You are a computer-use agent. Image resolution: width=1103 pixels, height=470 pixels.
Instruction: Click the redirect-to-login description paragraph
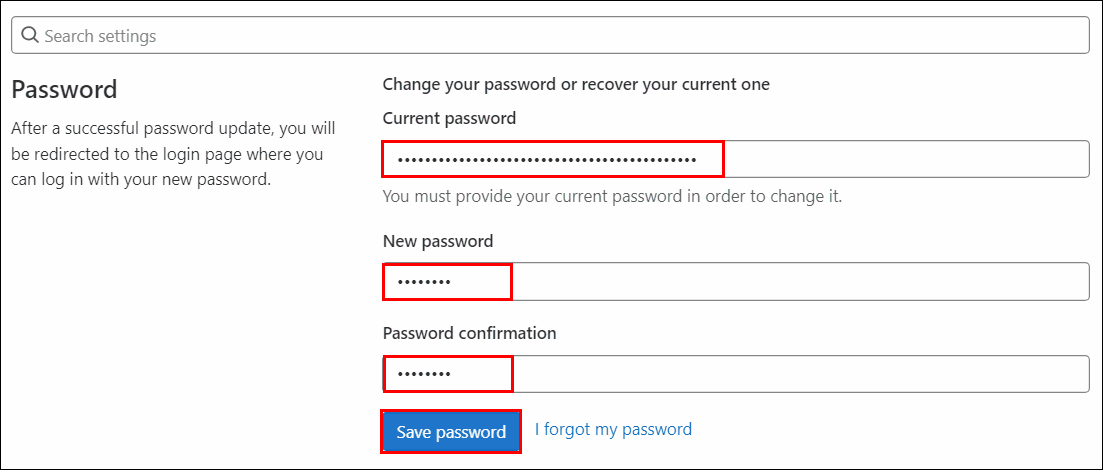tap(173, 154)
